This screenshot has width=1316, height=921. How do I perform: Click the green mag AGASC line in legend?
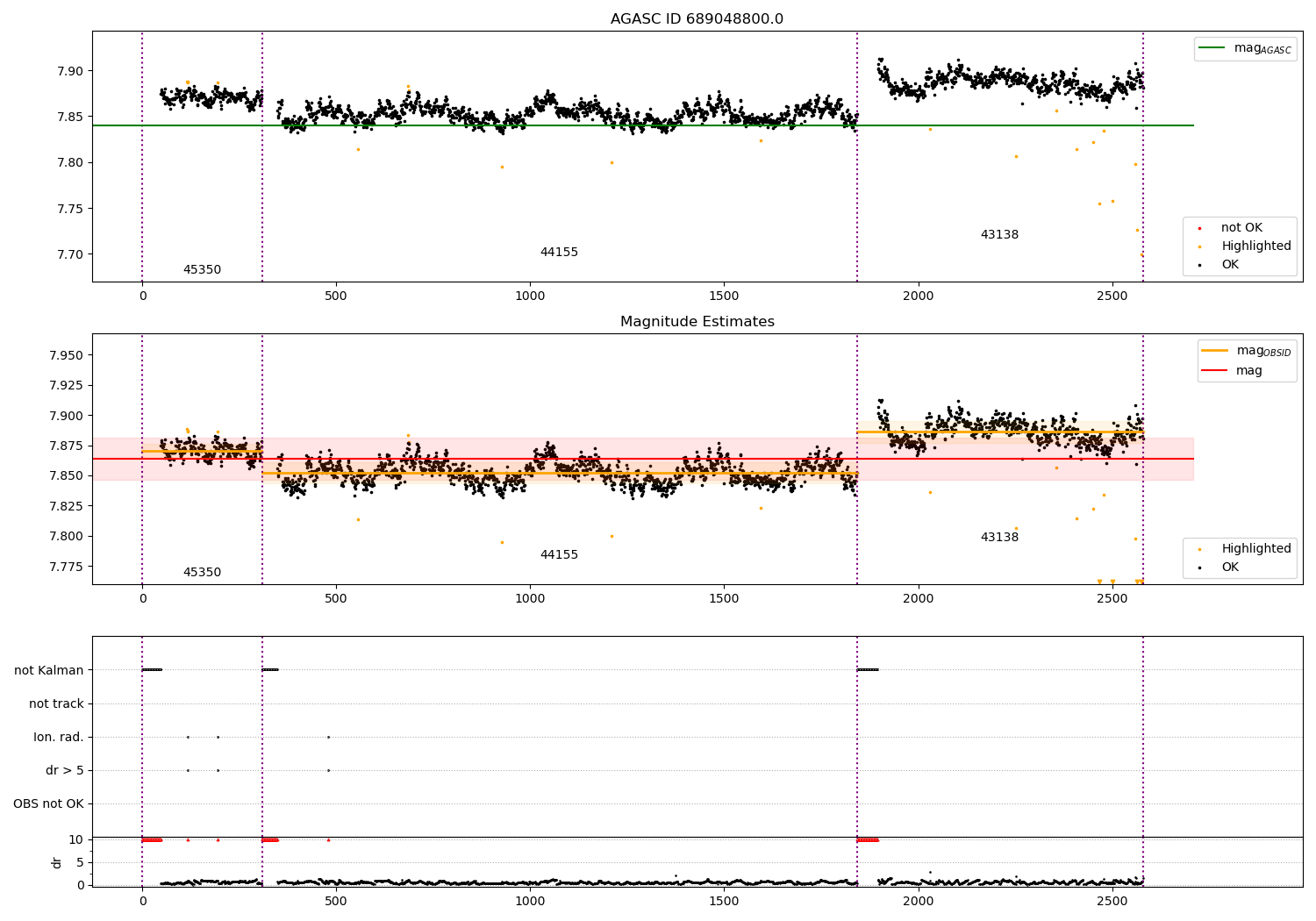[x=1212, y=48]
